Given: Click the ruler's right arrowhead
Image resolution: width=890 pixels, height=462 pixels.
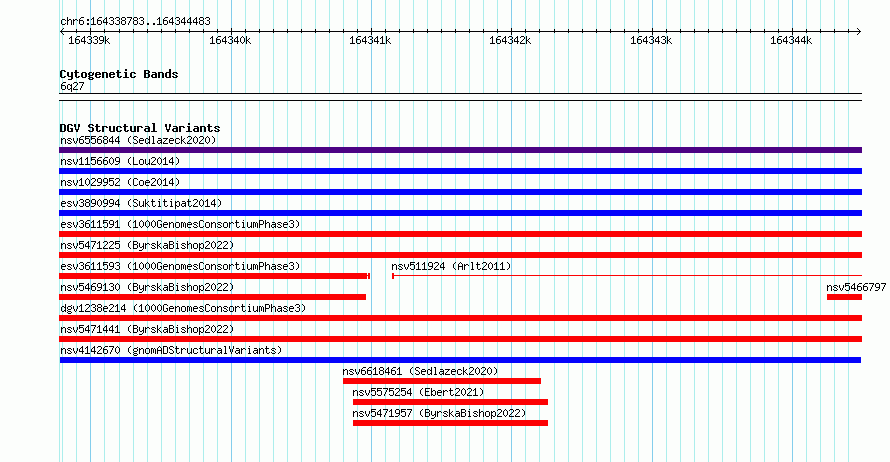Looking at the screenshot, I should [x=859, y=31].
